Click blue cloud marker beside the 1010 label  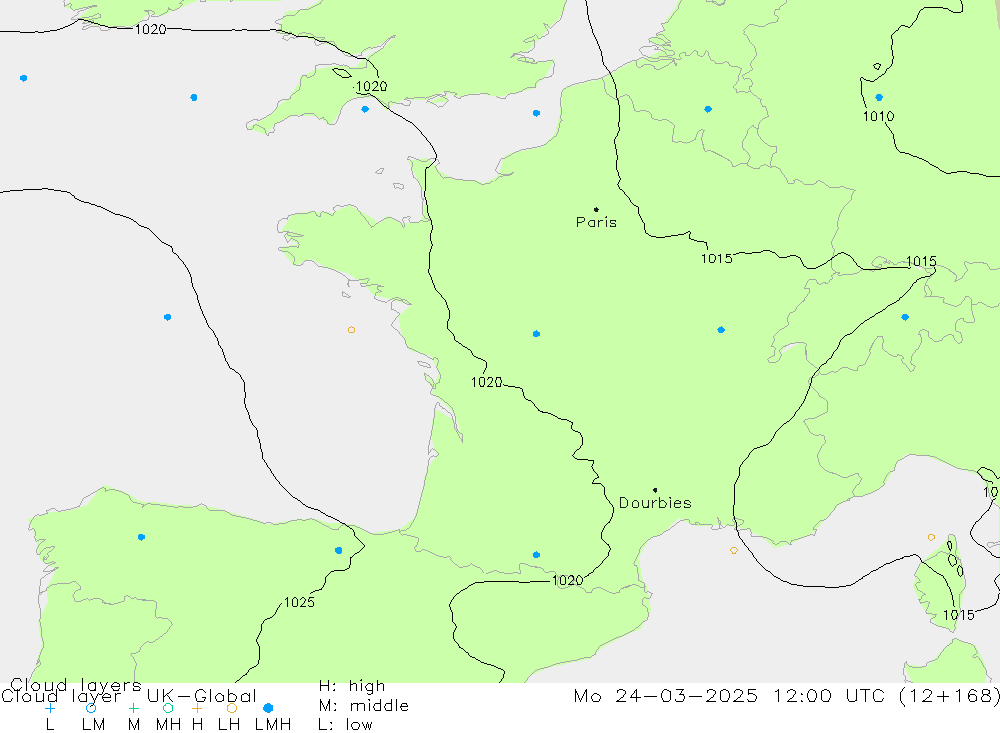tap(879, 98)
